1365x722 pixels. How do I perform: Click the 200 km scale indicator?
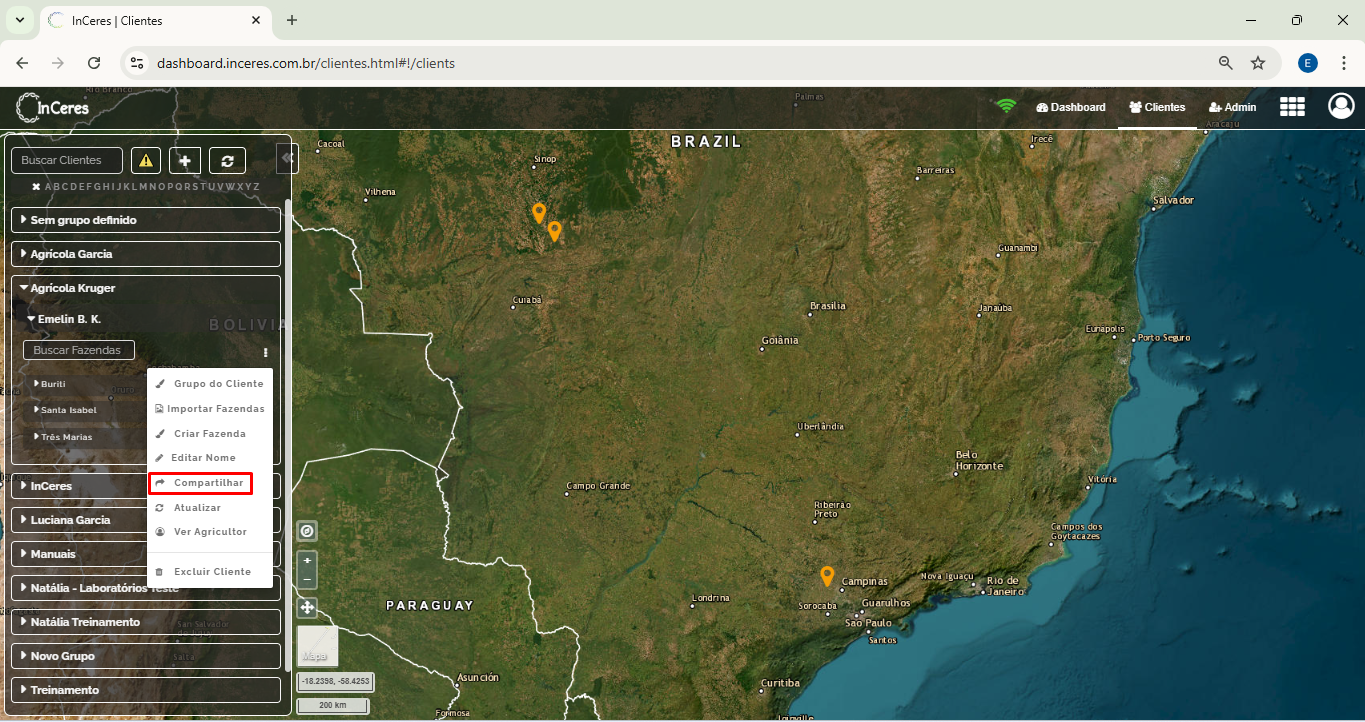coord(333,706)
